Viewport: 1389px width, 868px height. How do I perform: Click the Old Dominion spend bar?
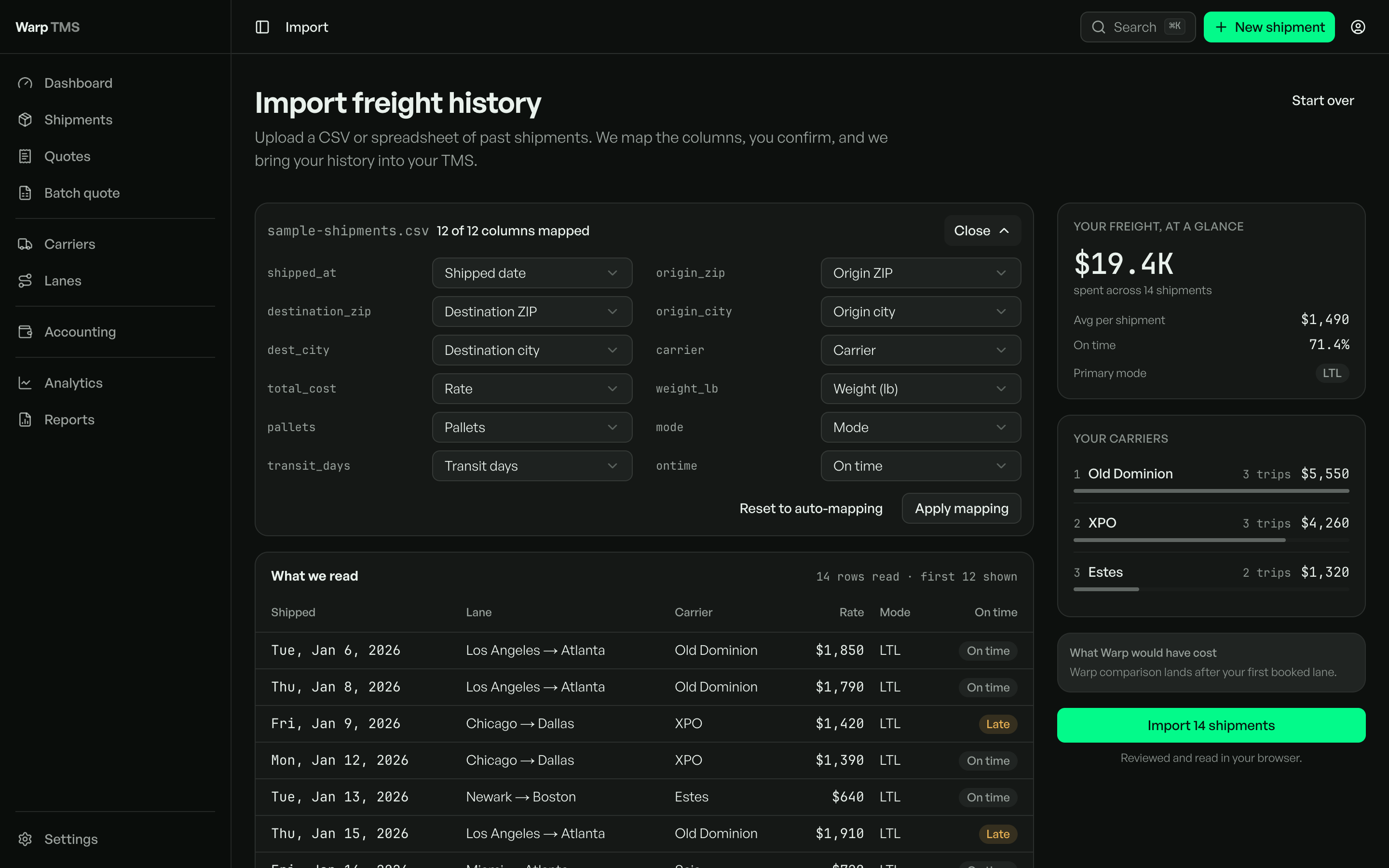(1211, 491)
